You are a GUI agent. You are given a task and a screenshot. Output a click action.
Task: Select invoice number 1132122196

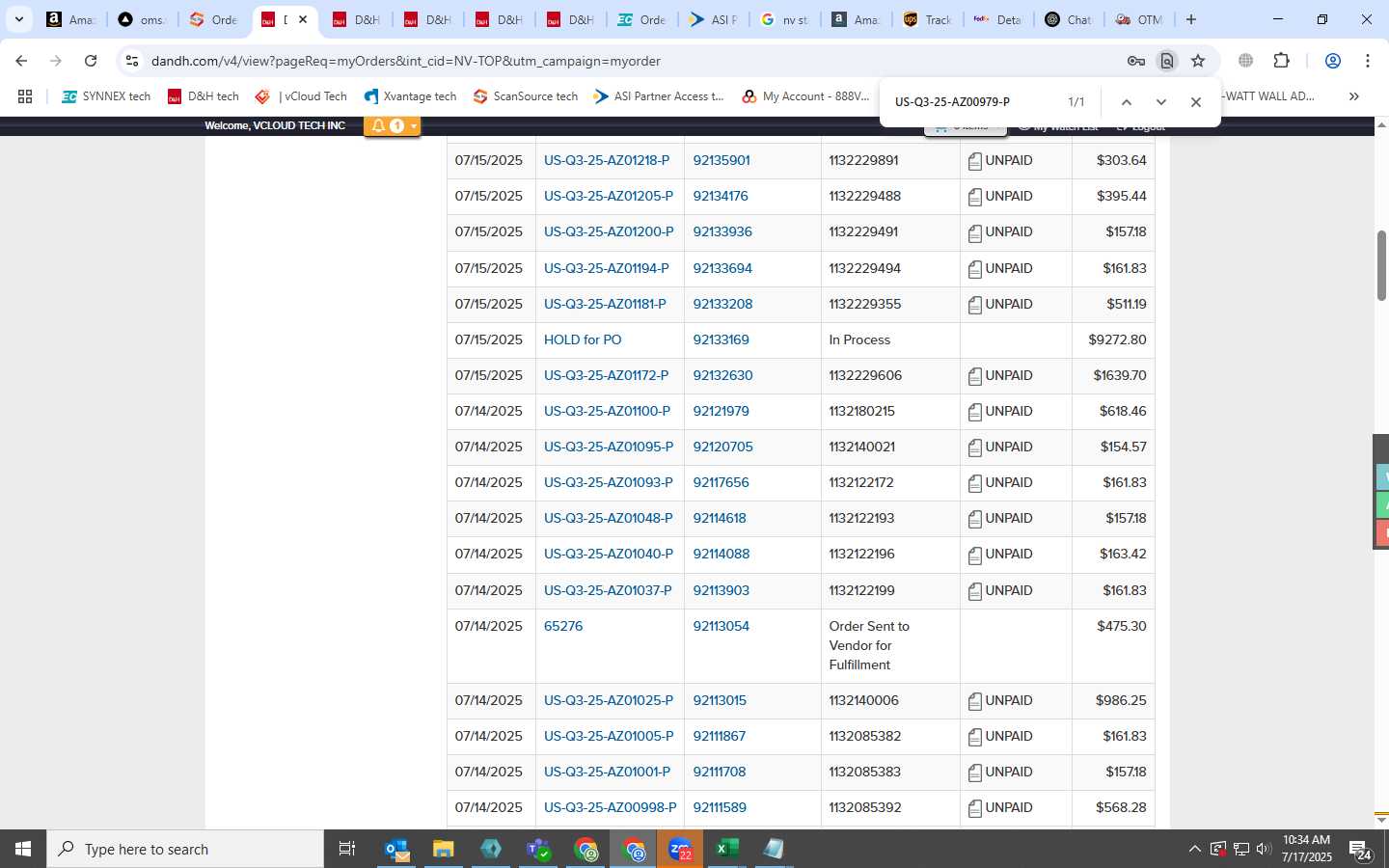862,555
